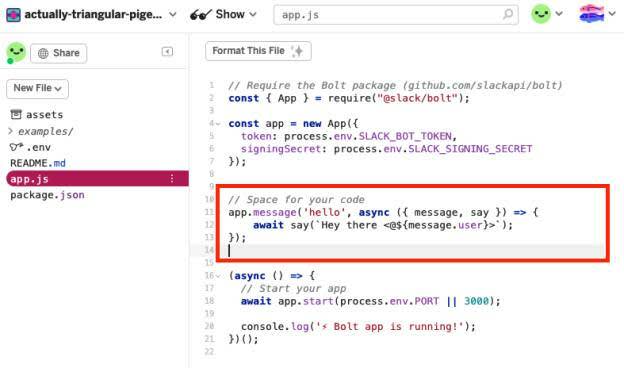The image size is (624, 368).
Task: Click the Show label in the top bar
Action: click(x=230, y=14)
